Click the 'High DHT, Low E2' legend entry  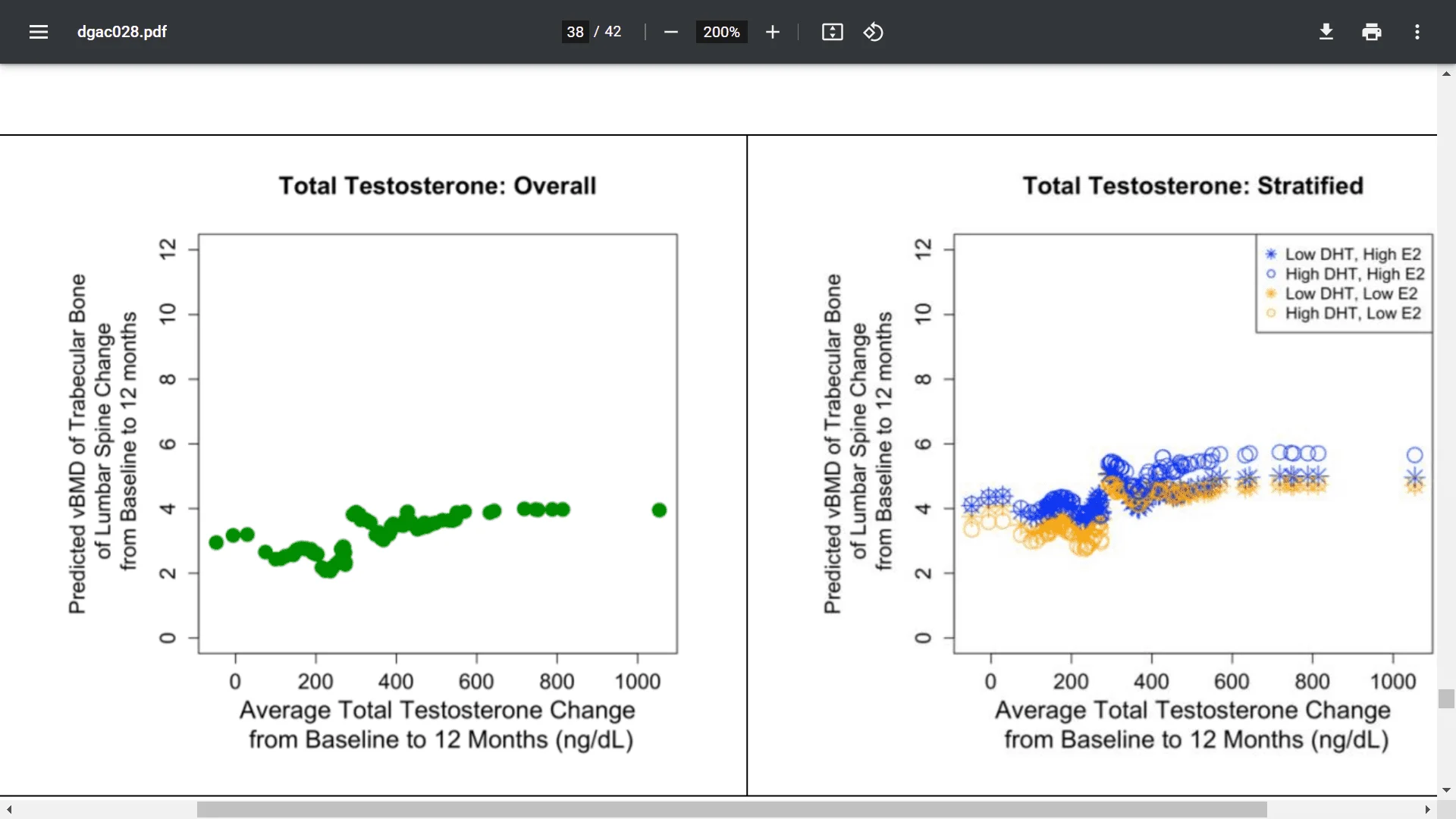pyautogui.click(x=1343, y=313)
